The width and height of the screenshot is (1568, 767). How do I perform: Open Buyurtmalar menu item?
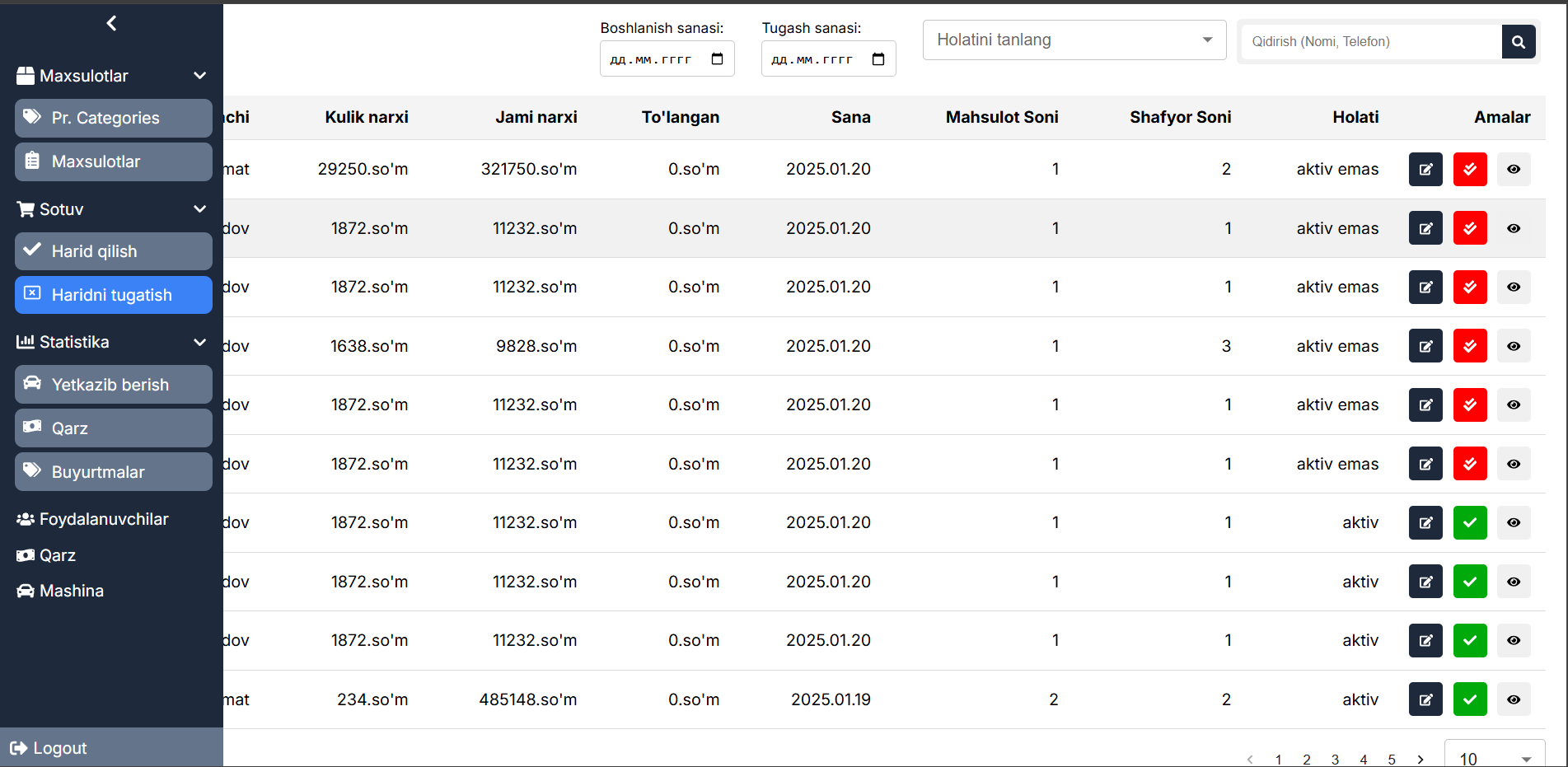coord(114,472)
